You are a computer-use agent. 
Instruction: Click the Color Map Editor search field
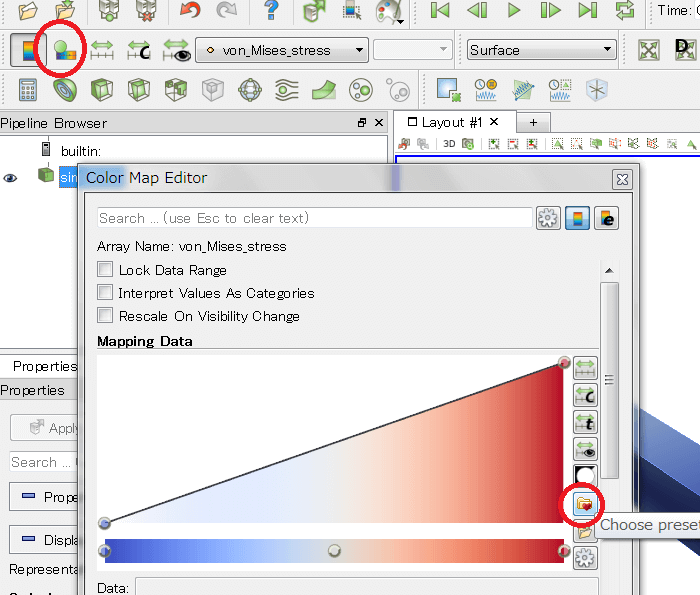[x=314, y=218]
